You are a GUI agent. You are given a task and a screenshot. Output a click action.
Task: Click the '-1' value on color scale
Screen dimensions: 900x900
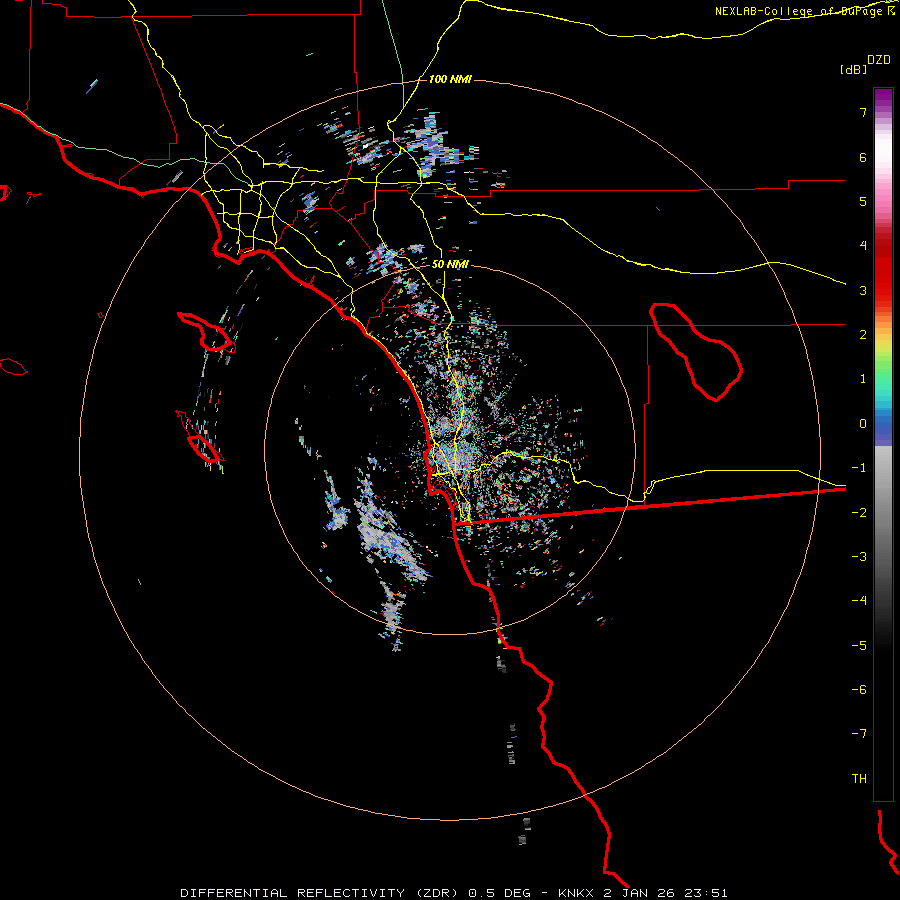[x=859, y=468]
